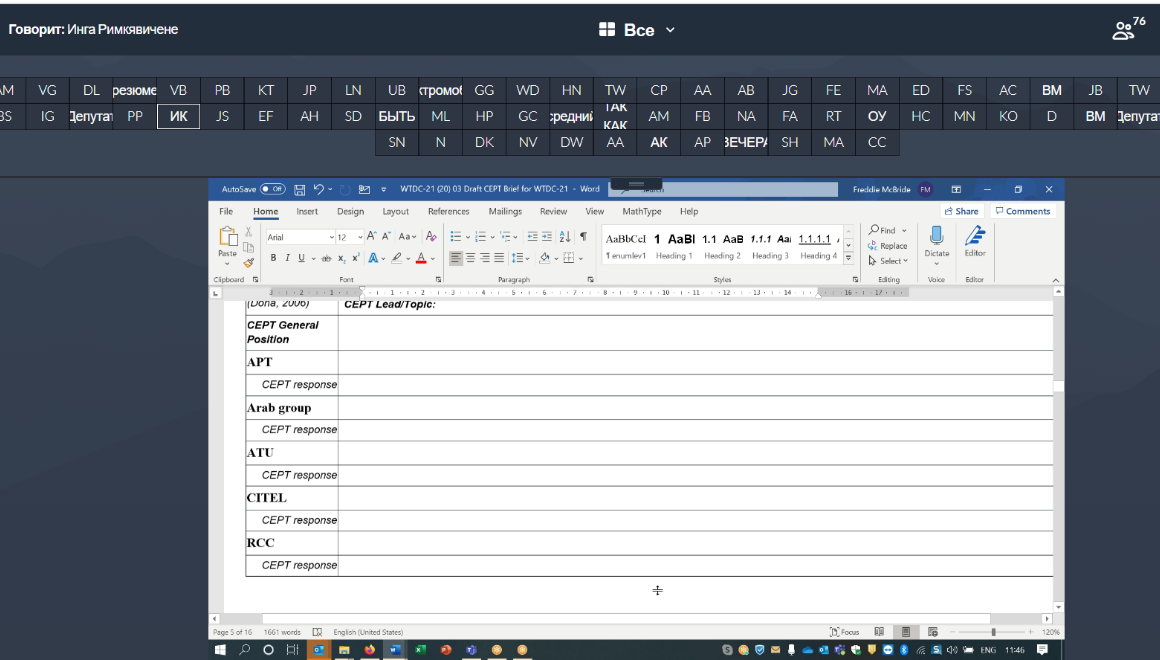1160x660 pixels.
Task: Switch to Focus mode in status bar
Action: [x=845, y=632]
